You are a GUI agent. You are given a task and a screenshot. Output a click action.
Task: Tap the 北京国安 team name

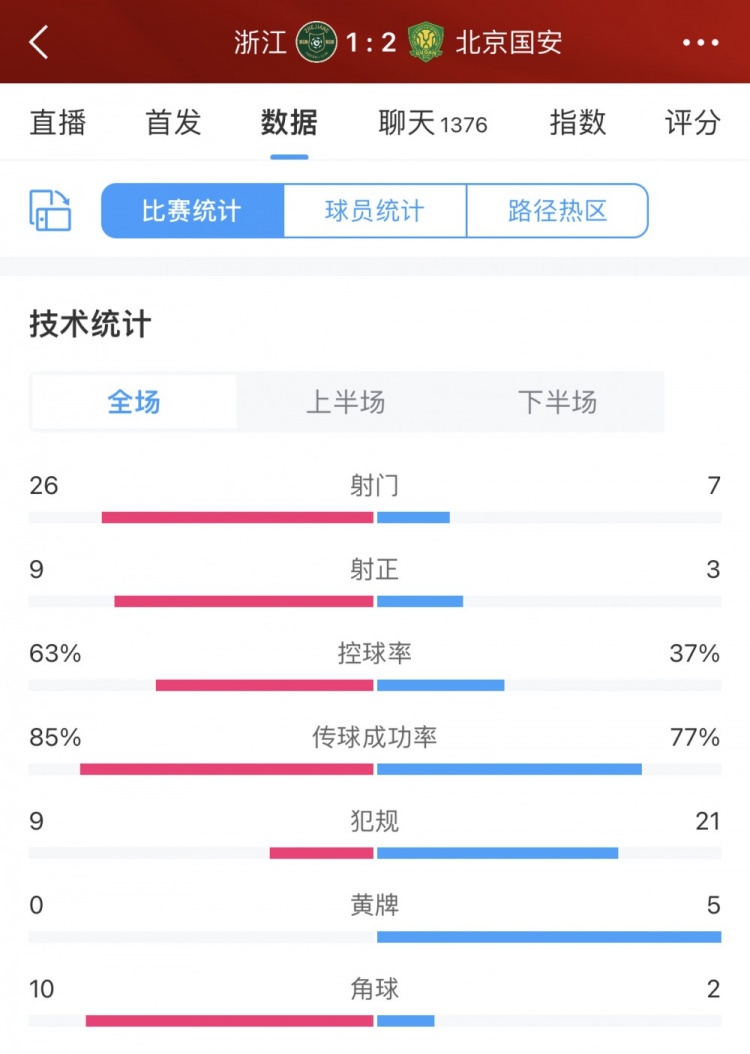pyautogui.click(x=509, y=42)
